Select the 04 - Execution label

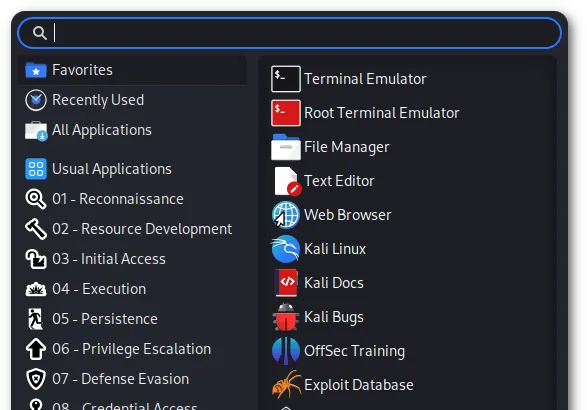coord(99,289)
